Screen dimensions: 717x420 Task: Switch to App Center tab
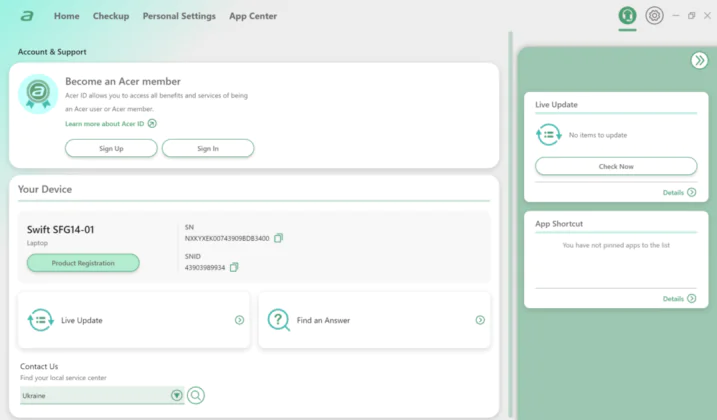point(253,16)
